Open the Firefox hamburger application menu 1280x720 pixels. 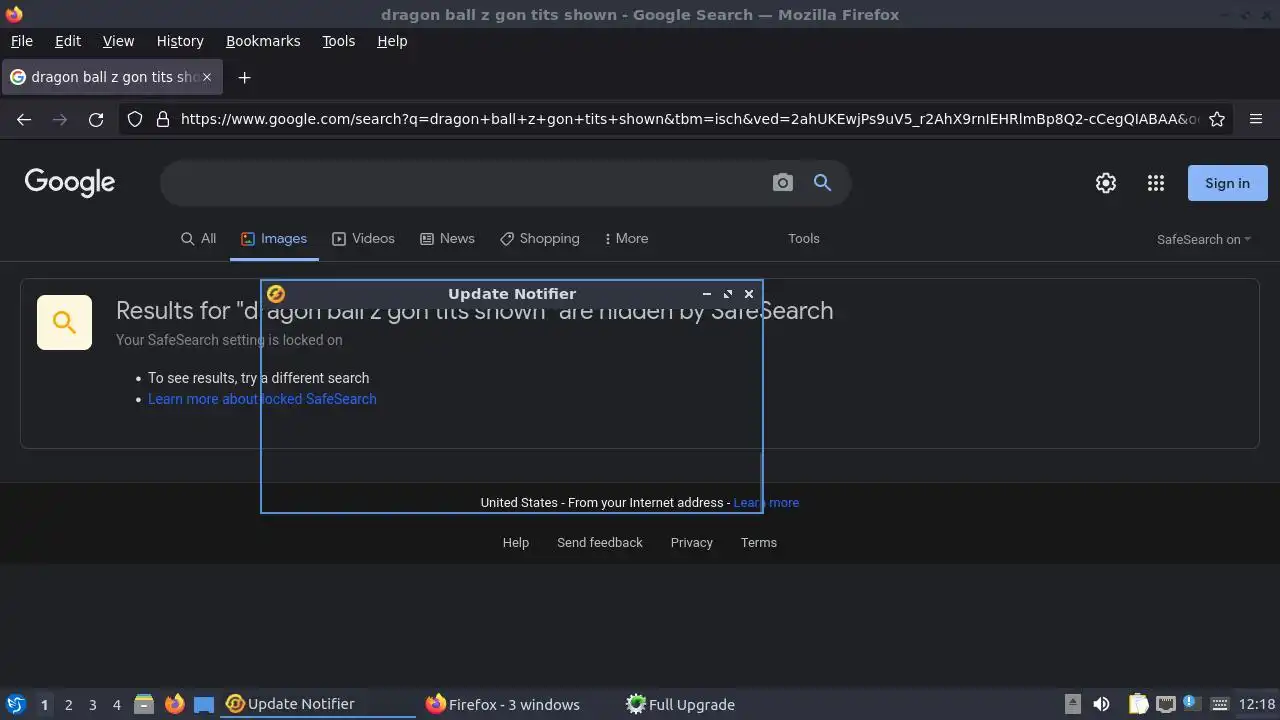coord(1256,119)
